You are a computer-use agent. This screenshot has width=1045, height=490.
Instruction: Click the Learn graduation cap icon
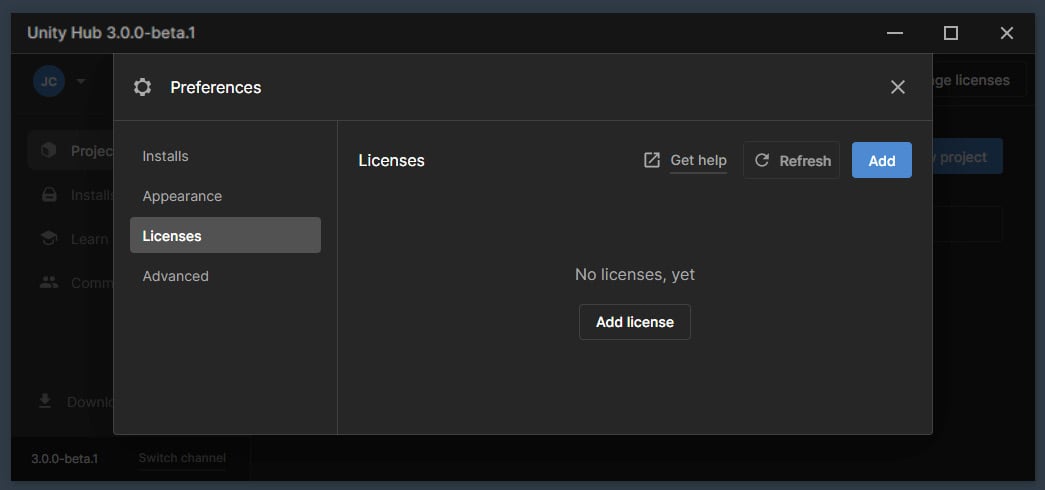coord(49,239)
